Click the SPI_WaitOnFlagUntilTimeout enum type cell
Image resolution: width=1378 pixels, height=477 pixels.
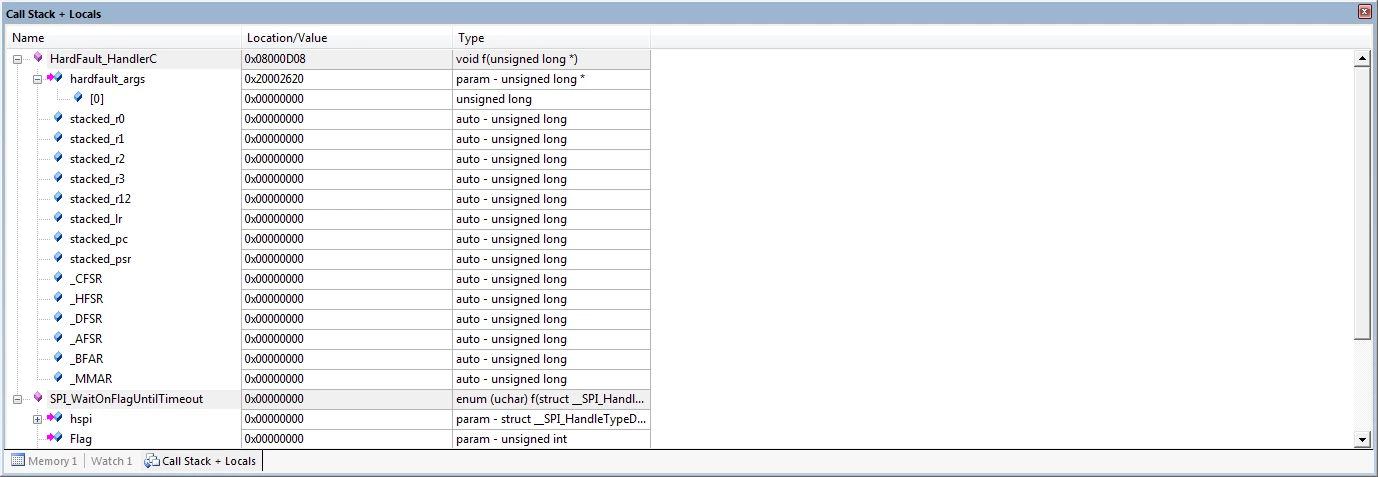551,399
